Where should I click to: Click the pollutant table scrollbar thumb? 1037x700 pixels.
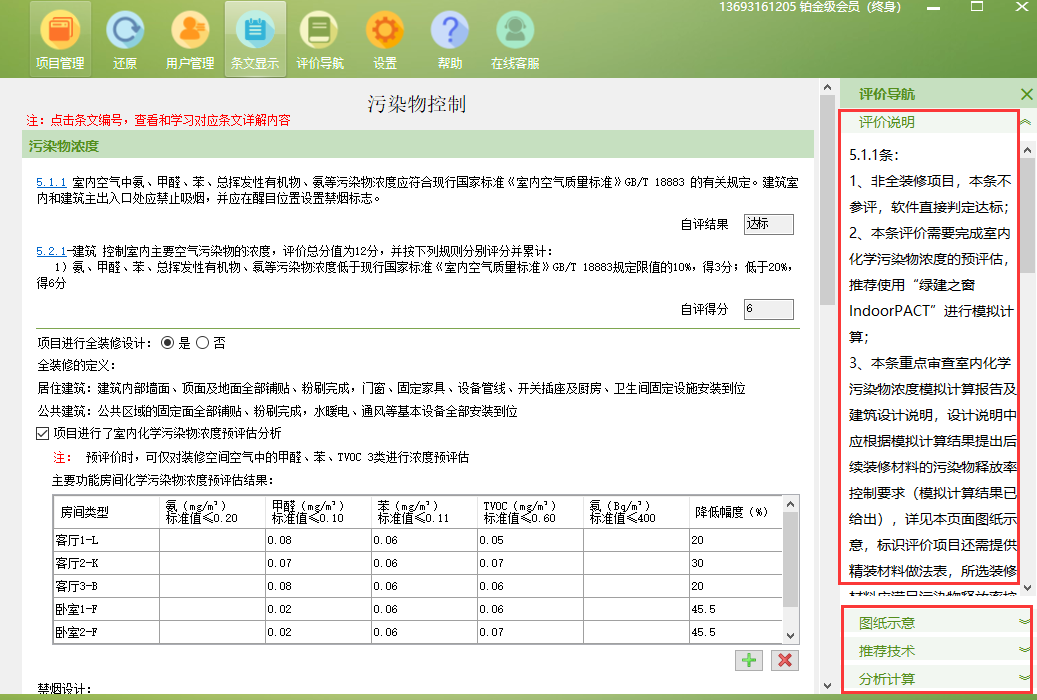[790, 559]
